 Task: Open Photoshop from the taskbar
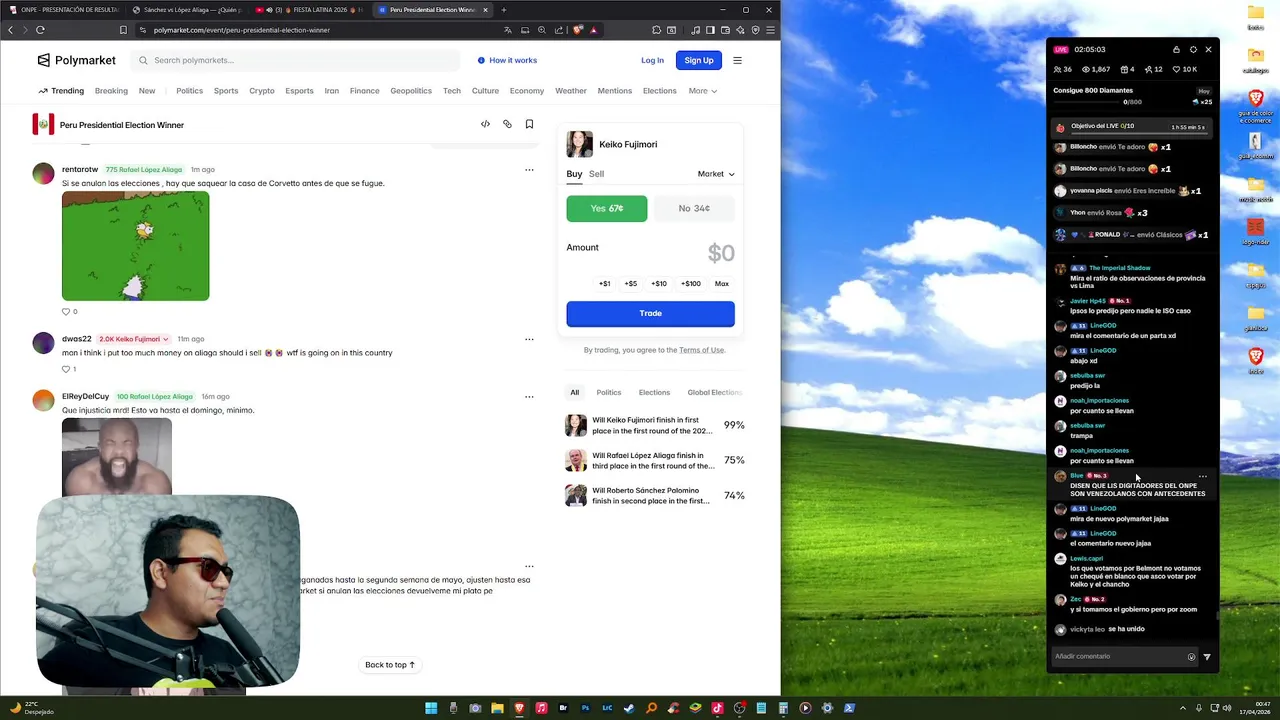click(585, 708)
